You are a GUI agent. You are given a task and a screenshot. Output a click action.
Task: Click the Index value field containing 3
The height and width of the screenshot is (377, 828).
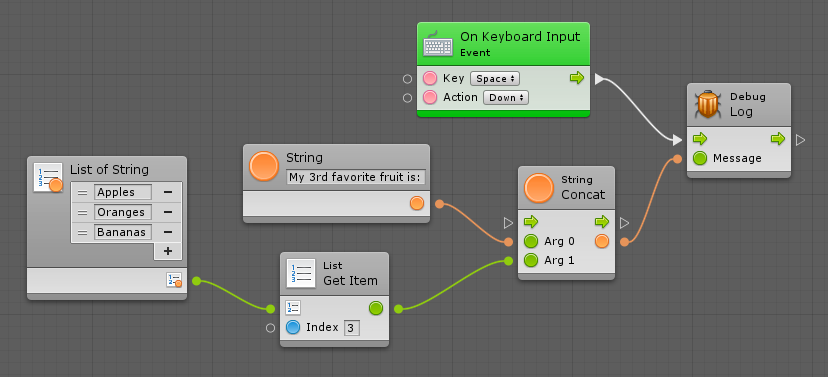click(352, 328)
